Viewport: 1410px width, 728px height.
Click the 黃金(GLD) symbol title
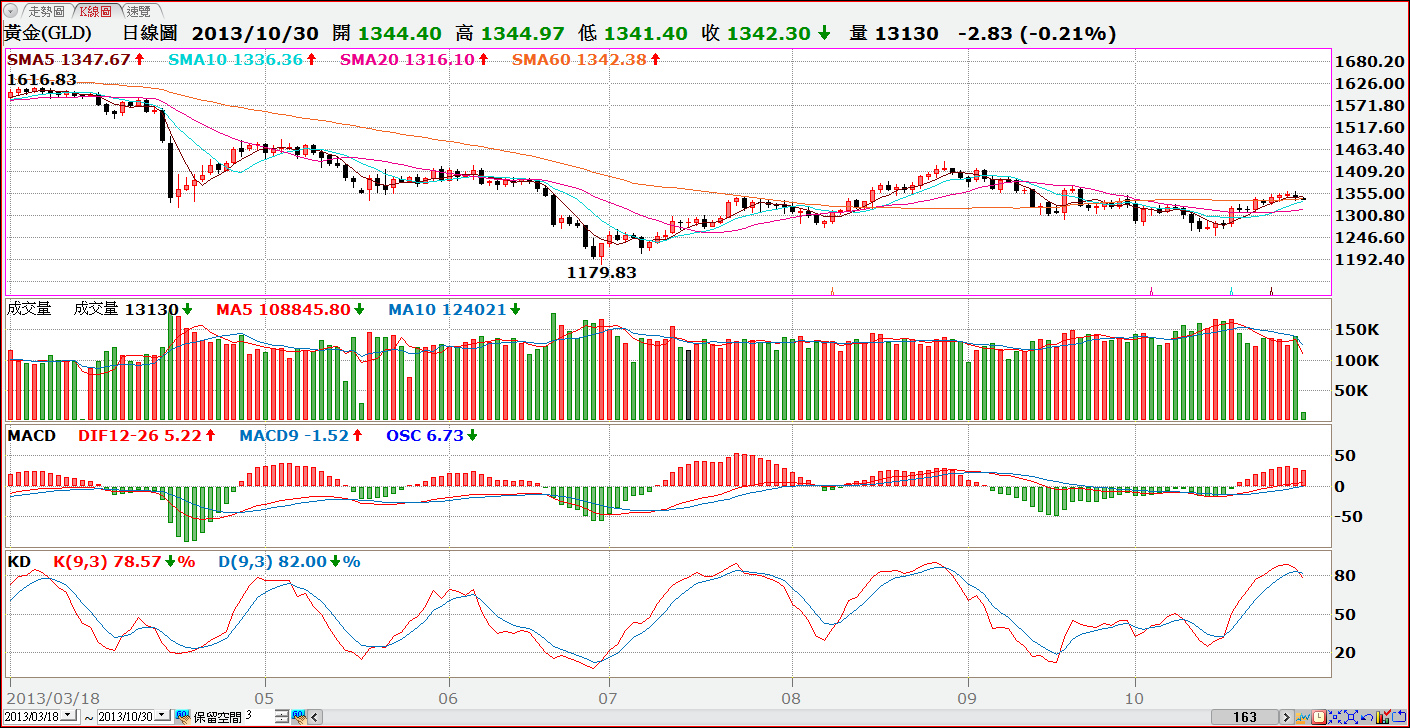[48, 34]
